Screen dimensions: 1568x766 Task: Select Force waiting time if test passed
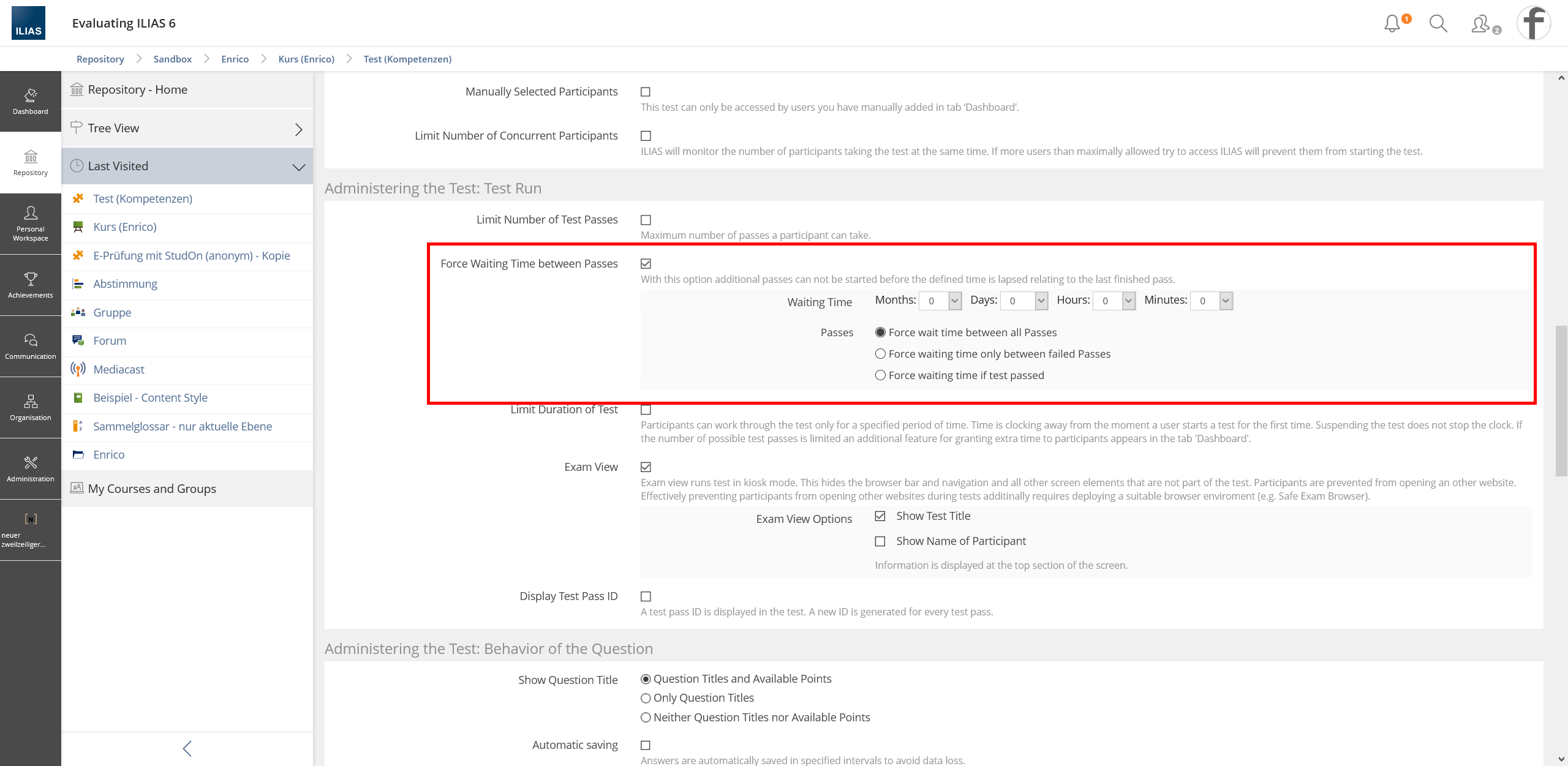coord(880,375)
